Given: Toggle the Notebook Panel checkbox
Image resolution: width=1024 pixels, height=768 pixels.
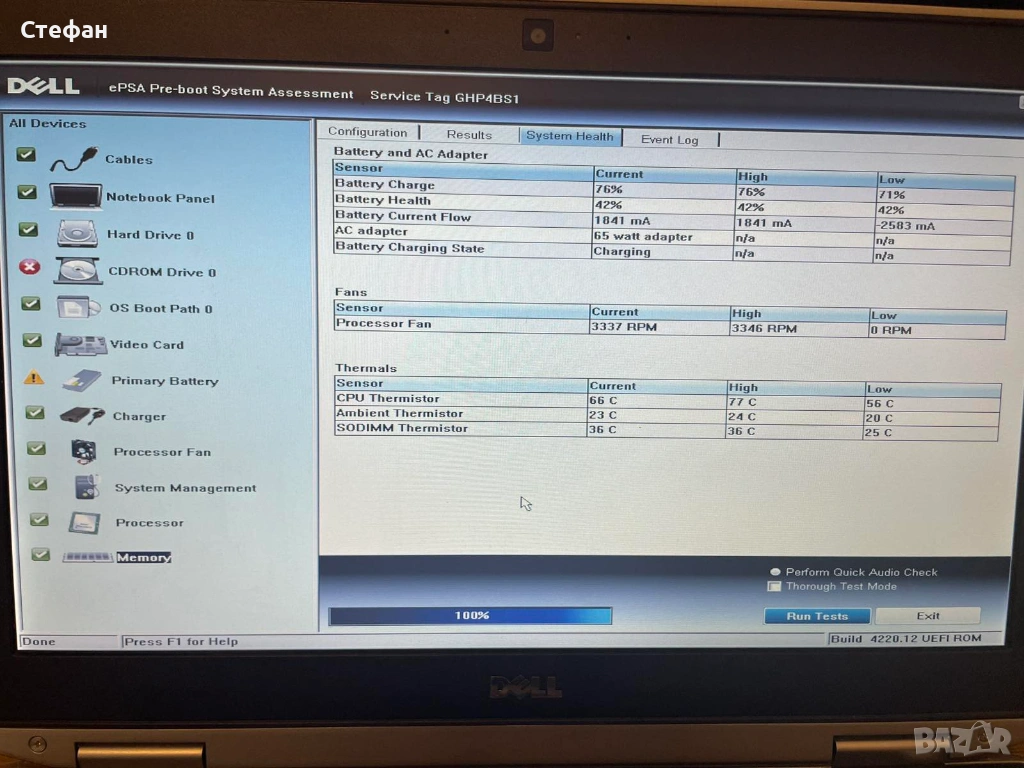Looking at the screenshot, I should pyautogui.click(x=27, y=192).
